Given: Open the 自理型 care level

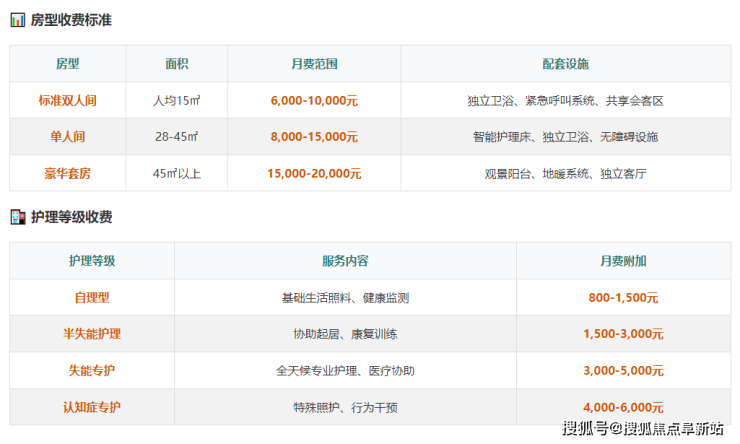Looking at the screenshot, I should tap(93, 298).
